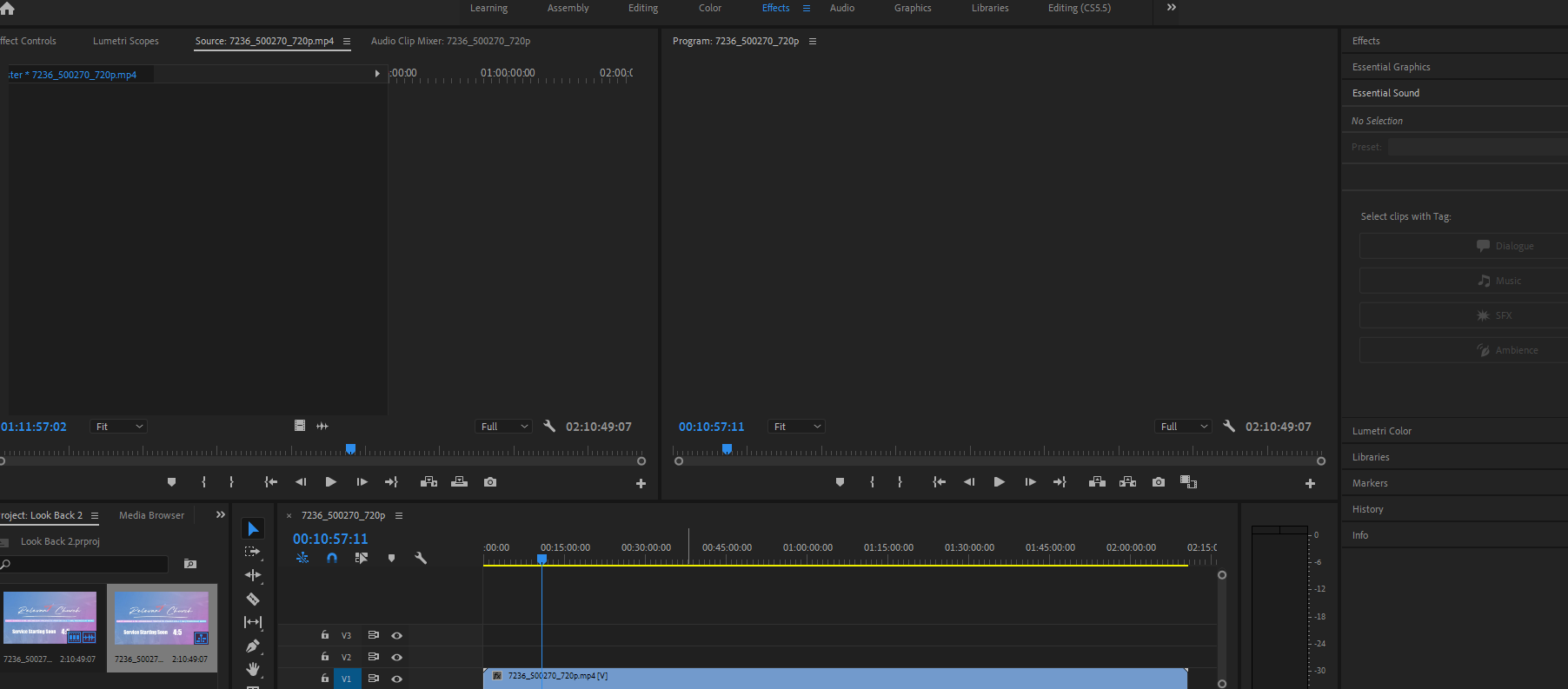Switch to Color workspace

click(x=710, y=8)
